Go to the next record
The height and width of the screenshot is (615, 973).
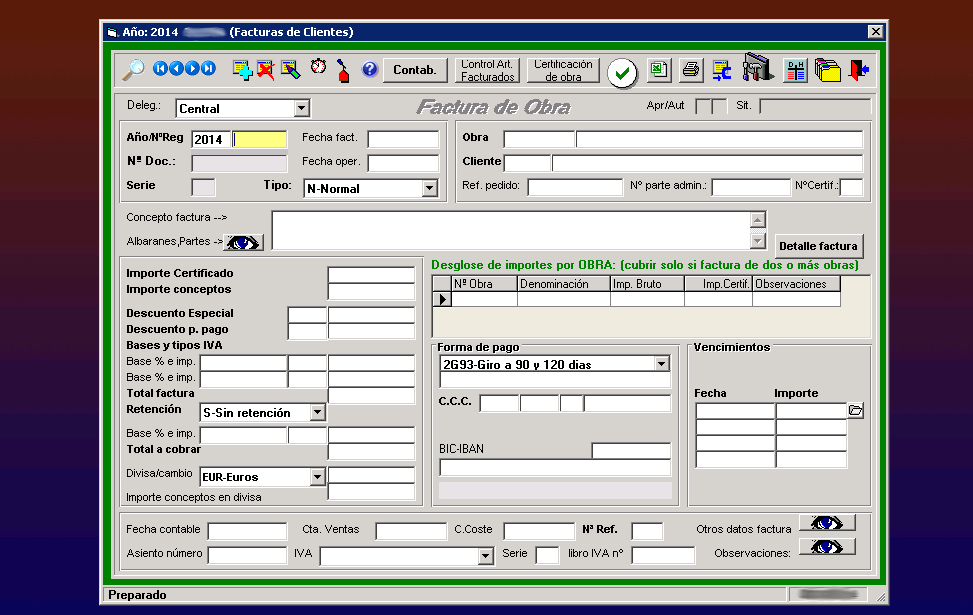coord(192,68)
